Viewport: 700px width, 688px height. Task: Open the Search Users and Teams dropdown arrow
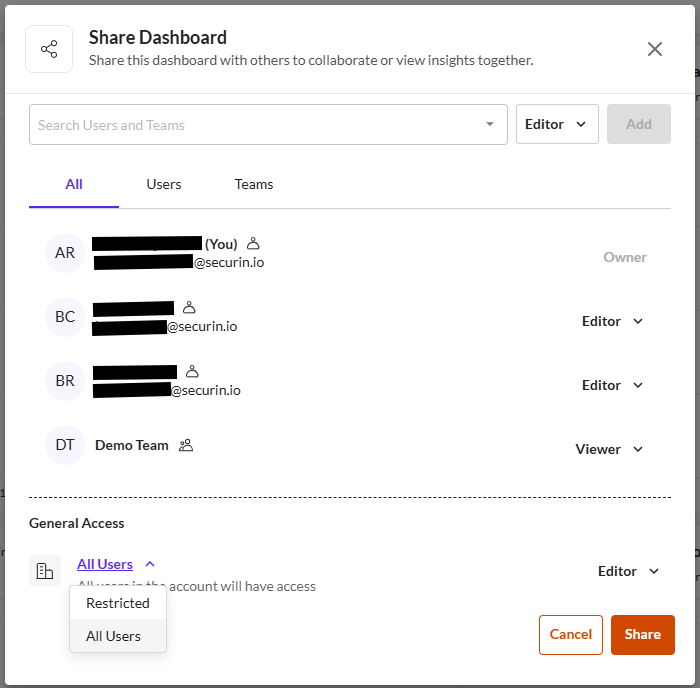pos(490,124)
